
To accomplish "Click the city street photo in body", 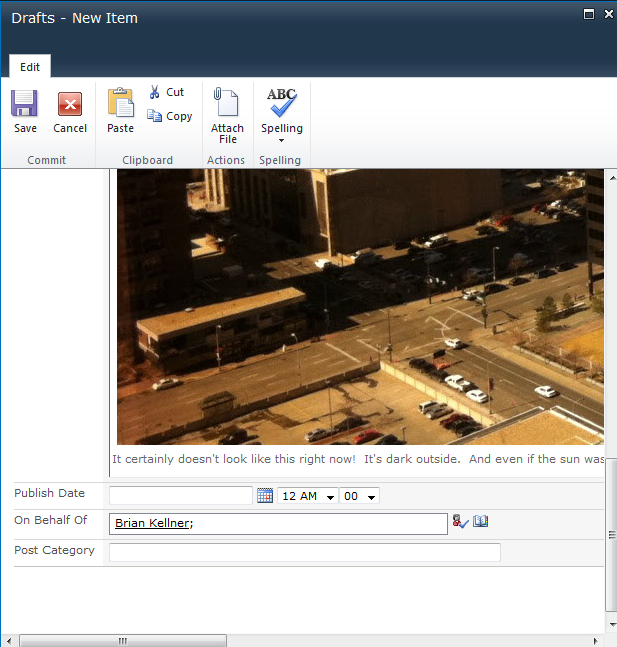I will [x=360, y=305].
